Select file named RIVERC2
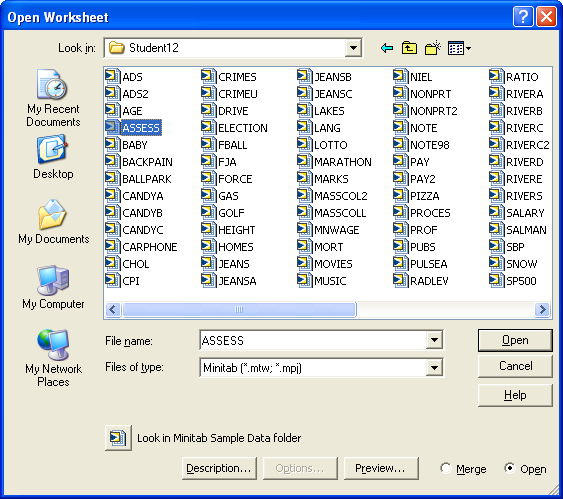 click(527, 145)
